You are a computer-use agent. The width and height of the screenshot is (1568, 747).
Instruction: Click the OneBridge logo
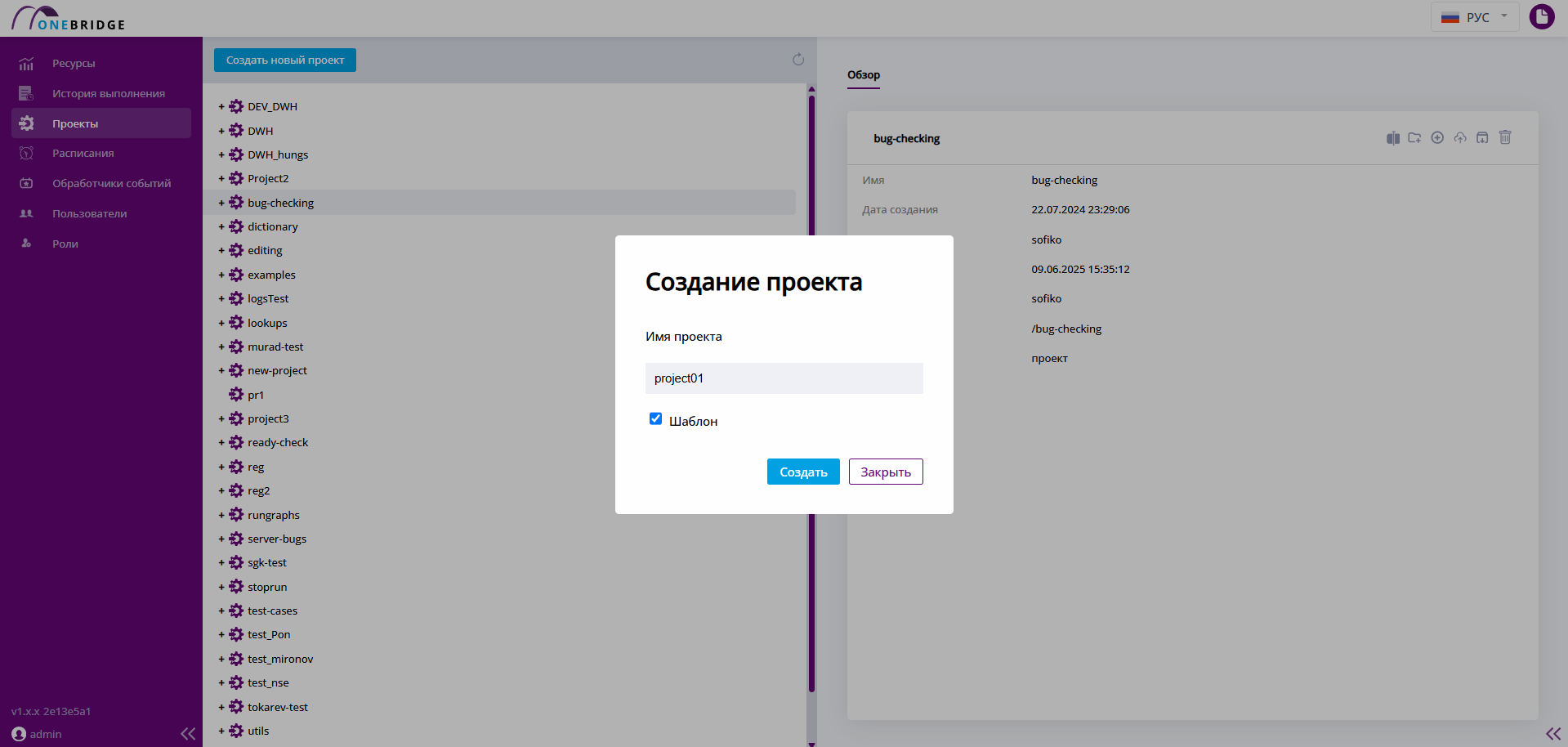tap(69, 18)
